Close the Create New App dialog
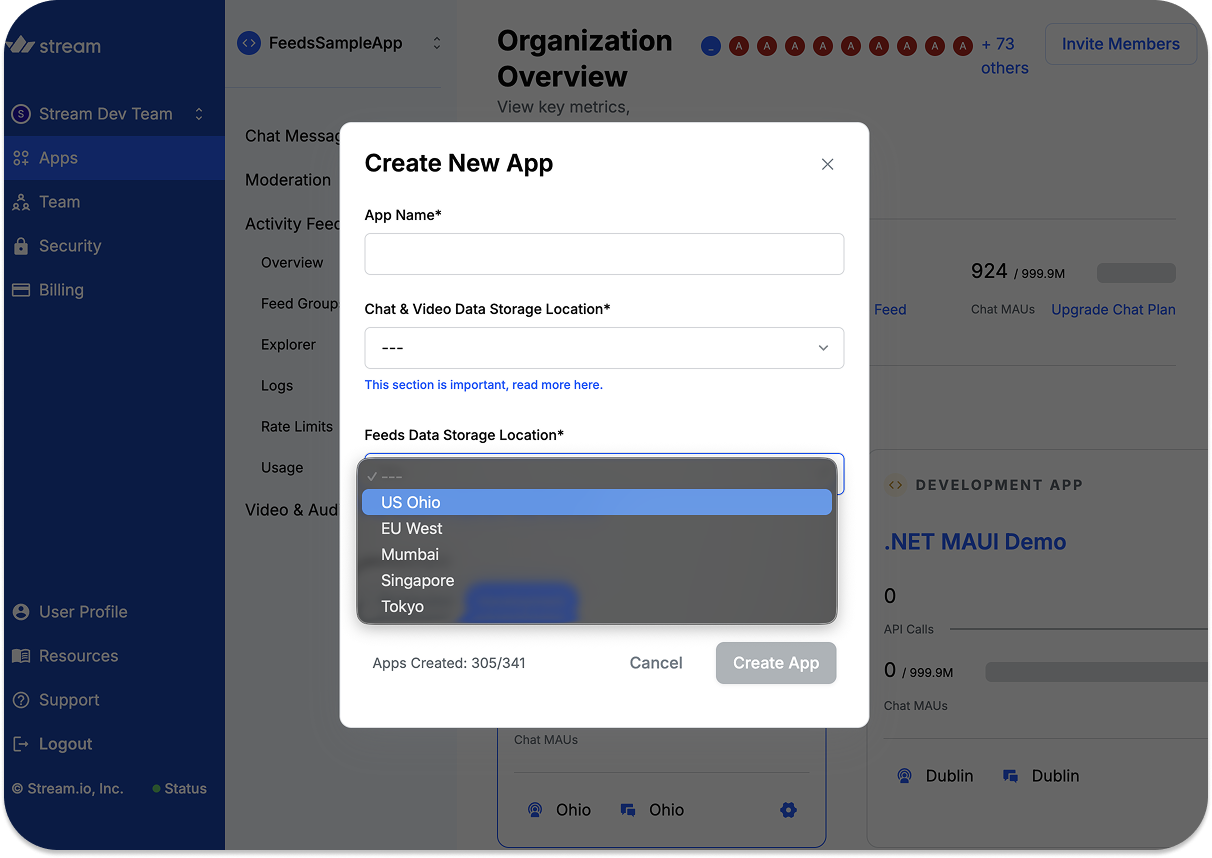1212x858 pixels. click(x=827, y=164)
